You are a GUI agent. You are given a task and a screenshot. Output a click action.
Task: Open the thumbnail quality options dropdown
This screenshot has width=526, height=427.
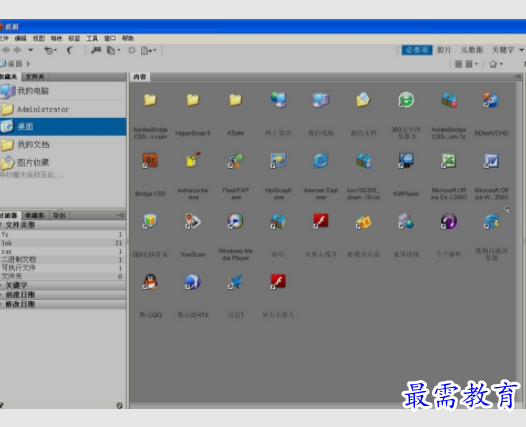click(471, 64)
